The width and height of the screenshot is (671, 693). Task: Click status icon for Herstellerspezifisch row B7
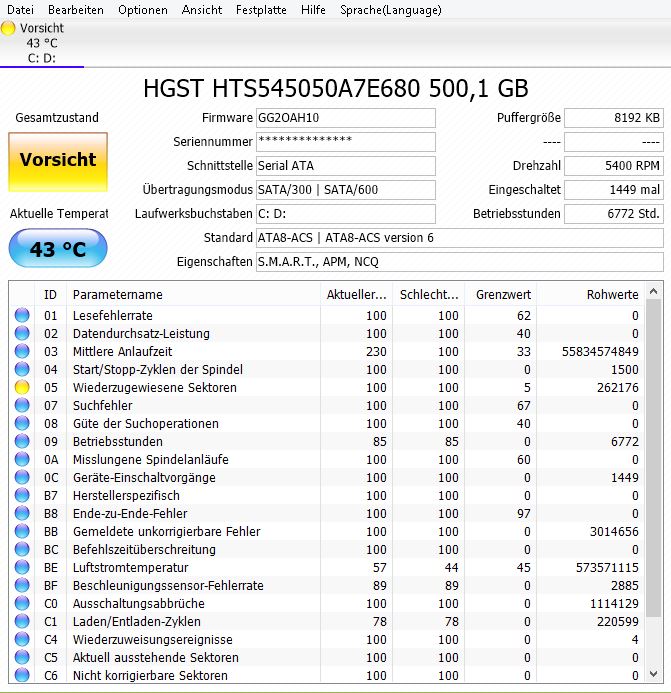point(22,495)
